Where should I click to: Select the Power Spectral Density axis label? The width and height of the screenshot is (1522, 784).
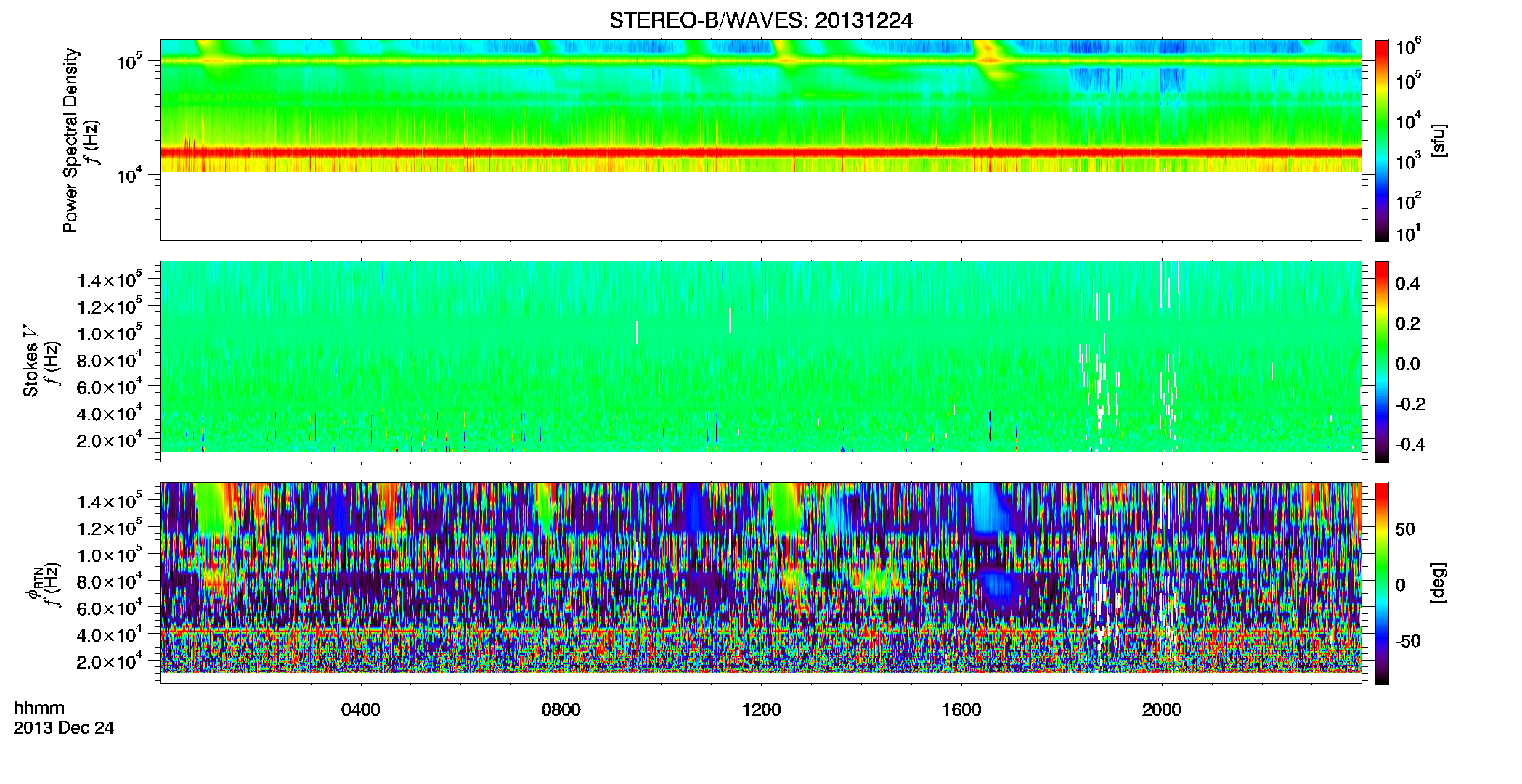[70, 140]
